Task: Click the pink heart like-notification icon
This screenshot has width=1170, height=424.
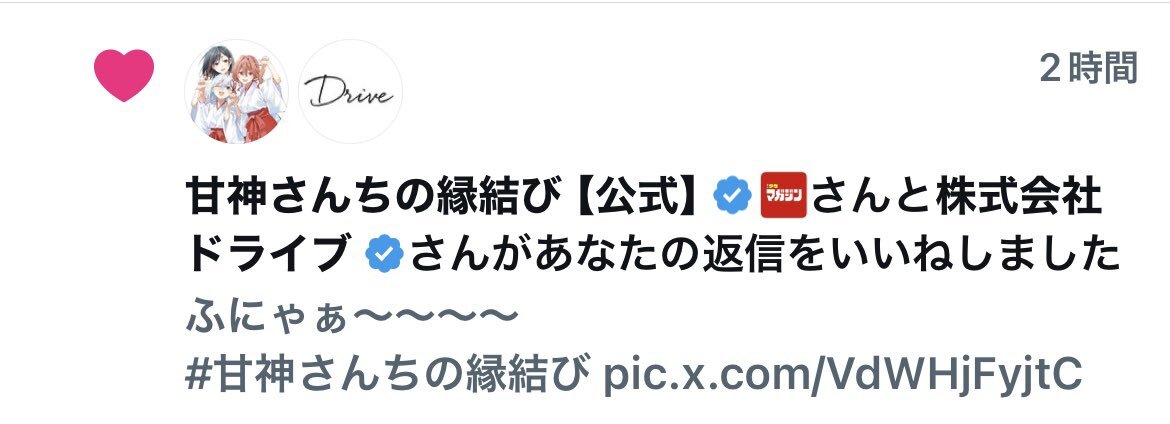Action: point(124,75)
